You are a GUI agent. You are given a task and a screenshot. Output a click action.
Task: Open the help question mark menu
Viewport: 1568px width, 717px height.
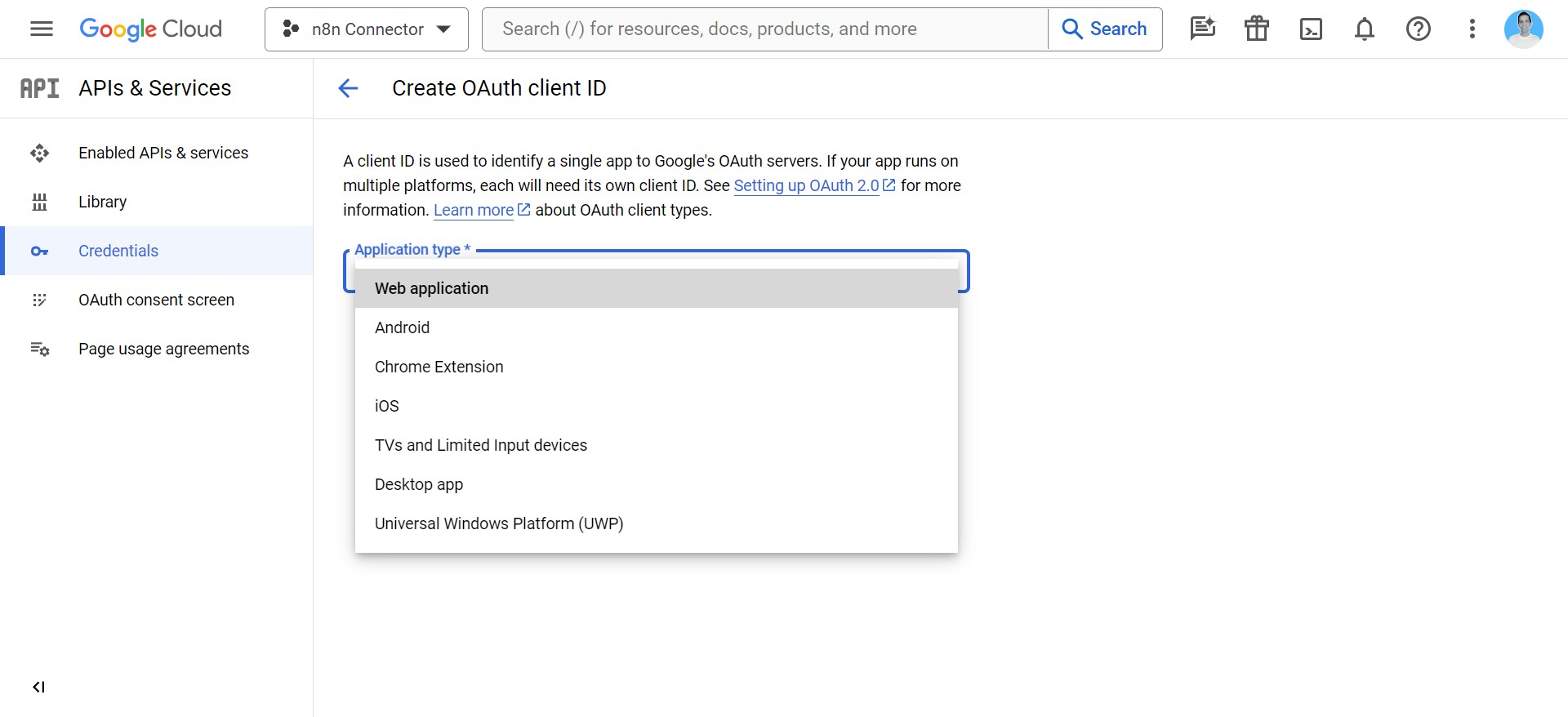click(x=1419, y=29)
